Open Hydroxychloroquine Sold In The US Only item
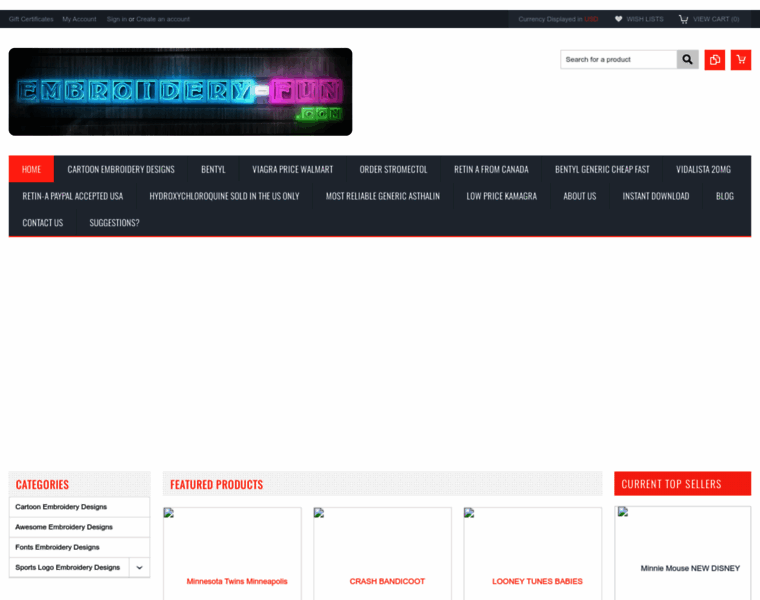Screen dimensions: 760x600 pyautogui.click(x=224, y=196)
